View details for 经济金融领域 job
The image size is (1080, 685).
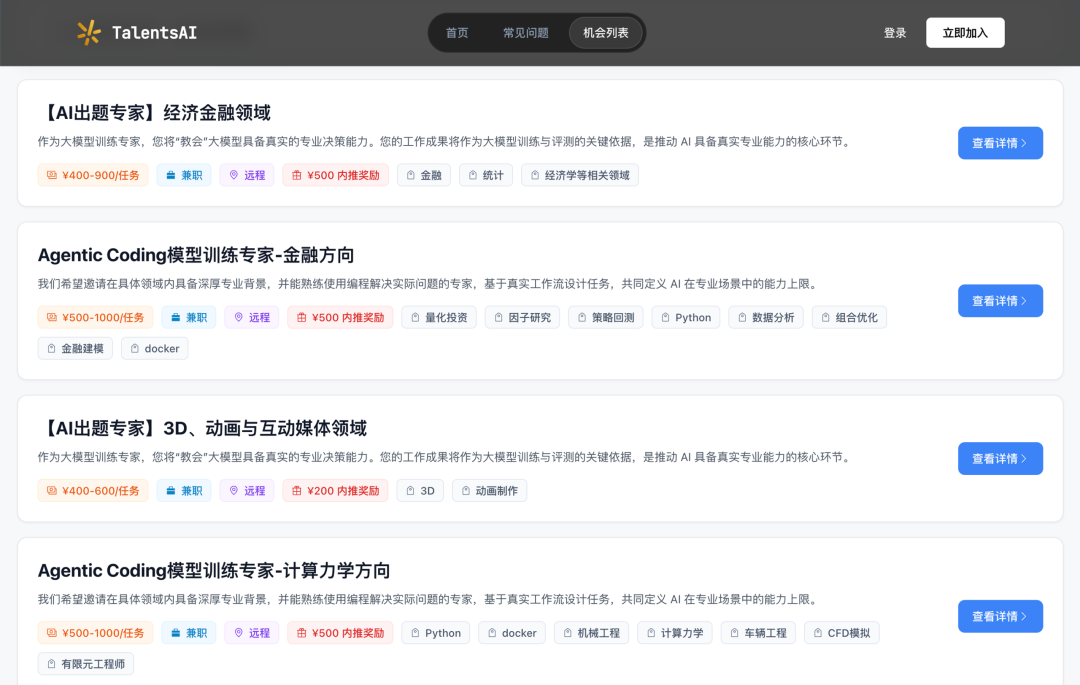[1000, 143]
